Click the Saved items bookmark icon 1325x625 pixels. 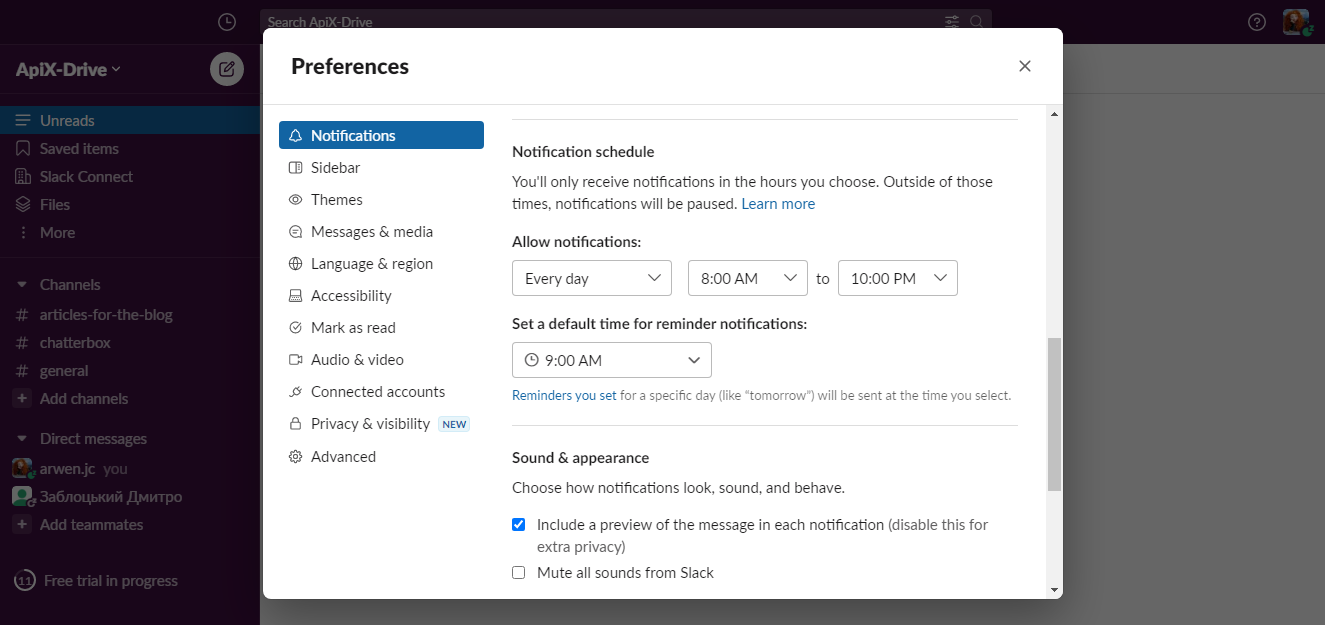tap(22, 148)
